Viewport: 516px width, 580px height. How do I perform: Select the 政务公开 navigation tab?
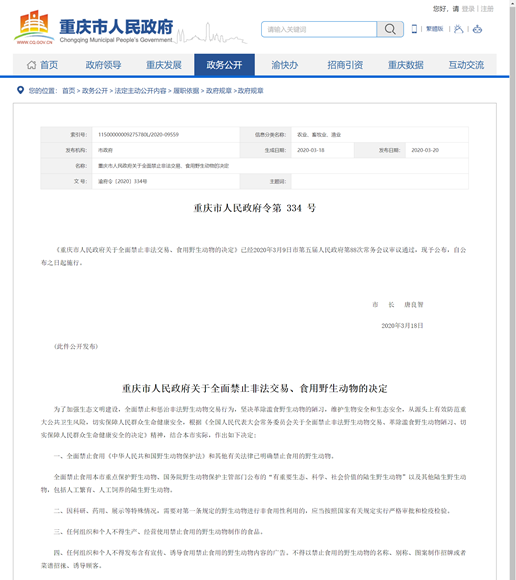224,65
